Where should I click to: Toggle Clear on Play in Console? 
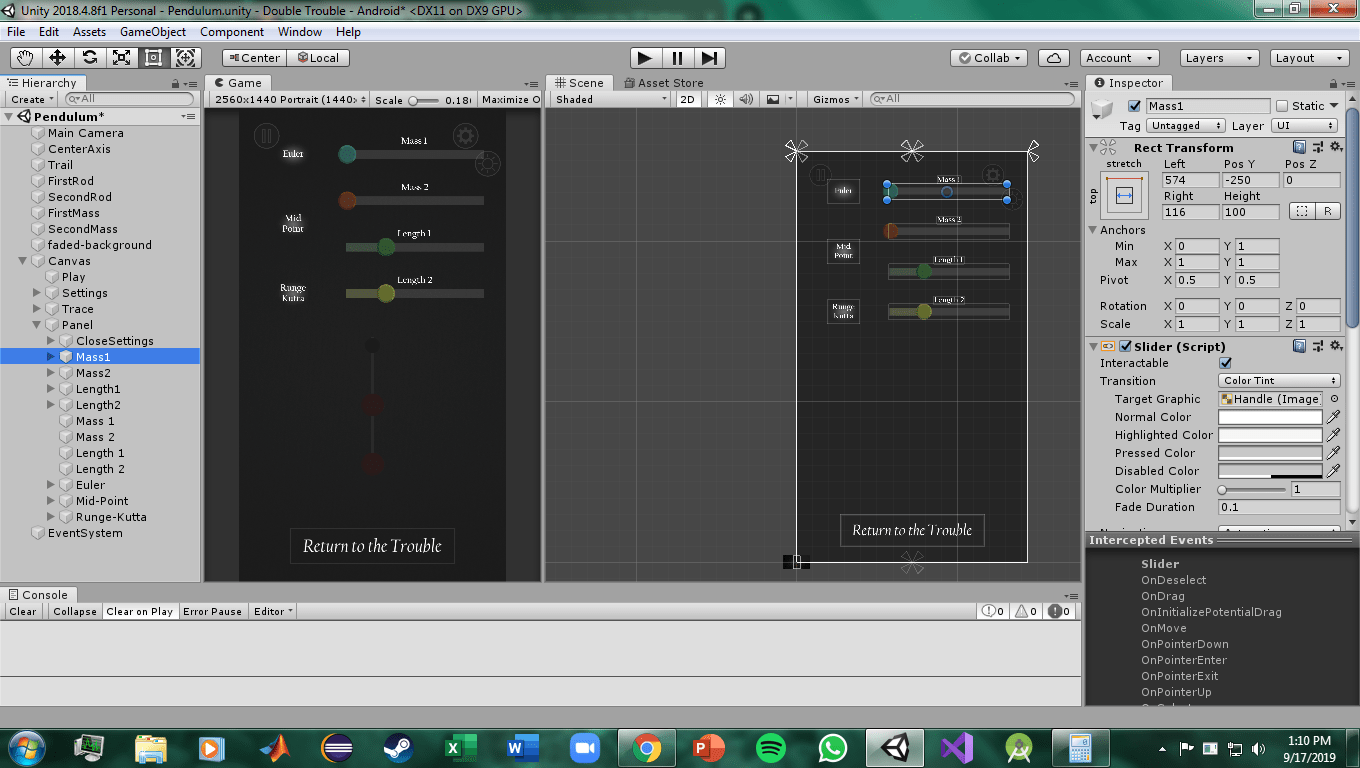[140, 611]
